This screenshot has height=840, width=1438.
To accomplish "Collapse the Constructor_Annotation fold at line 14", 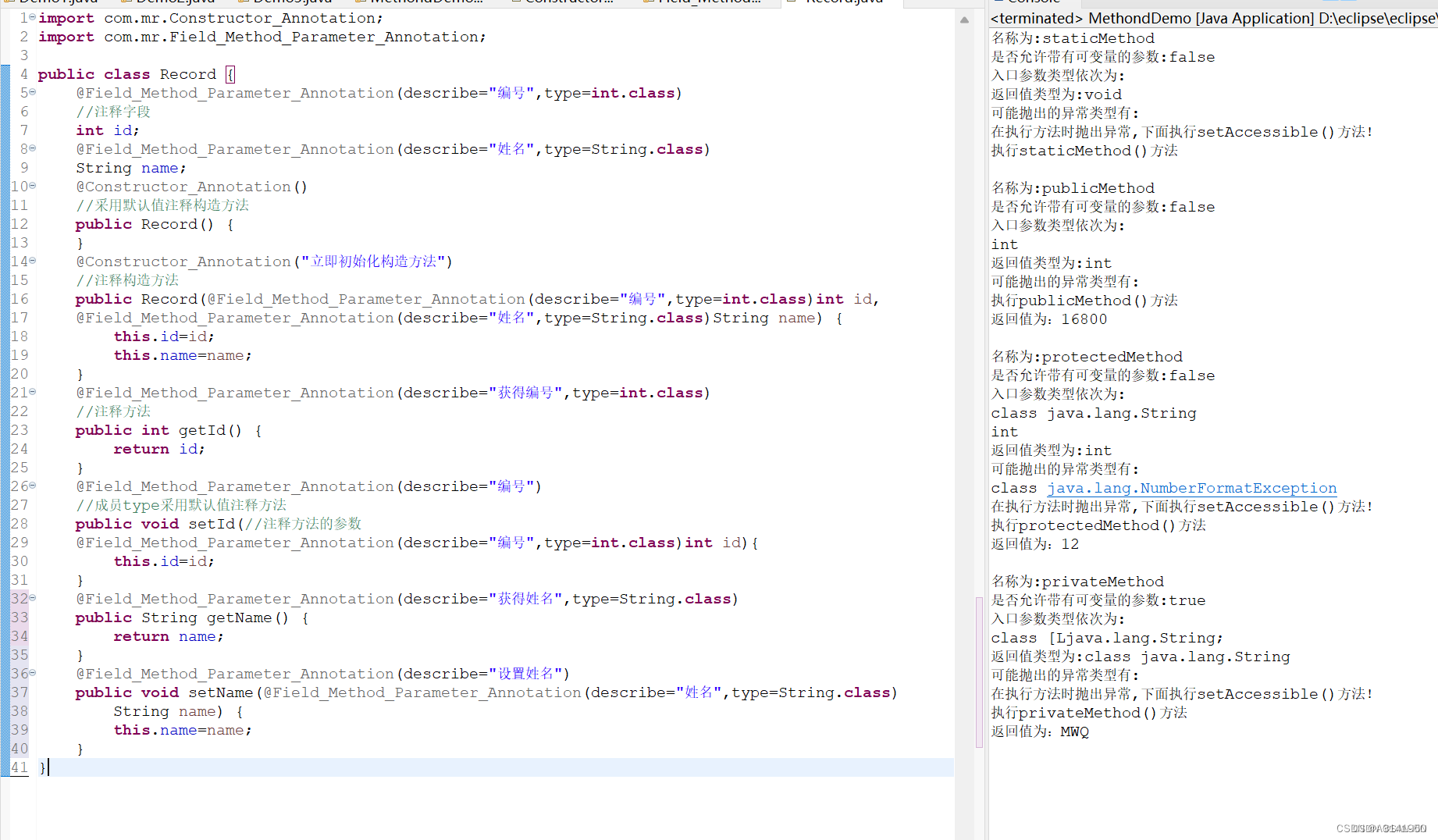I will 31,261.
